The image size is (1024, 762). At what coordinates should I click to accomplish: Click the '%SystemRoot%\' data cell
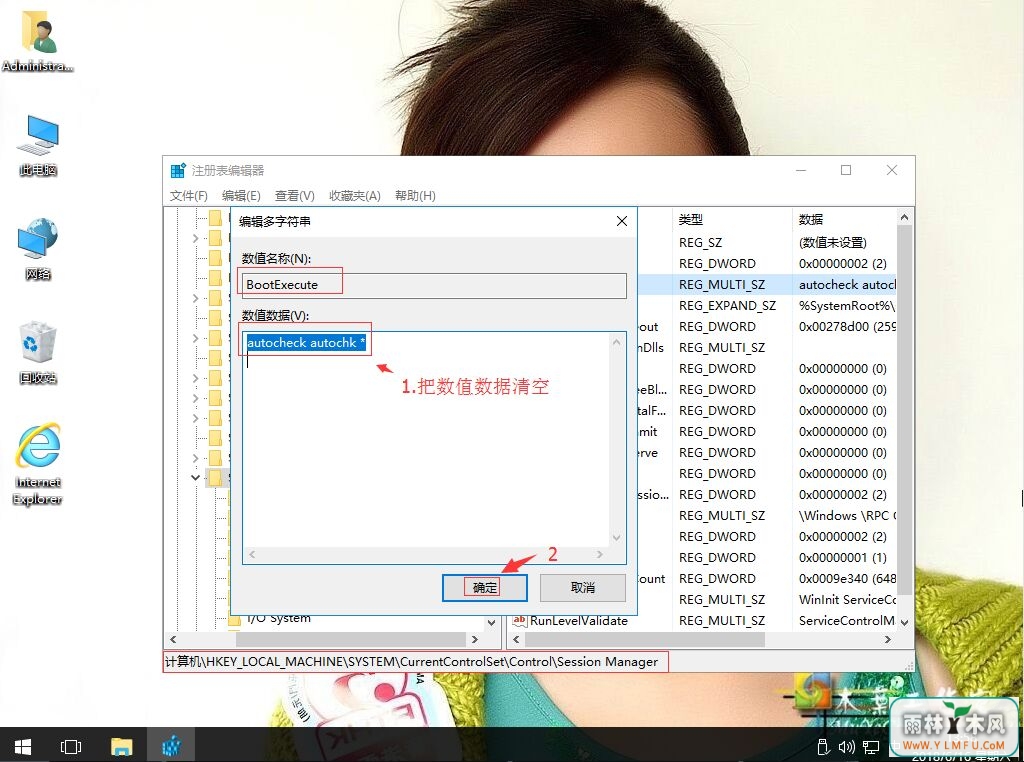point(847,306)
